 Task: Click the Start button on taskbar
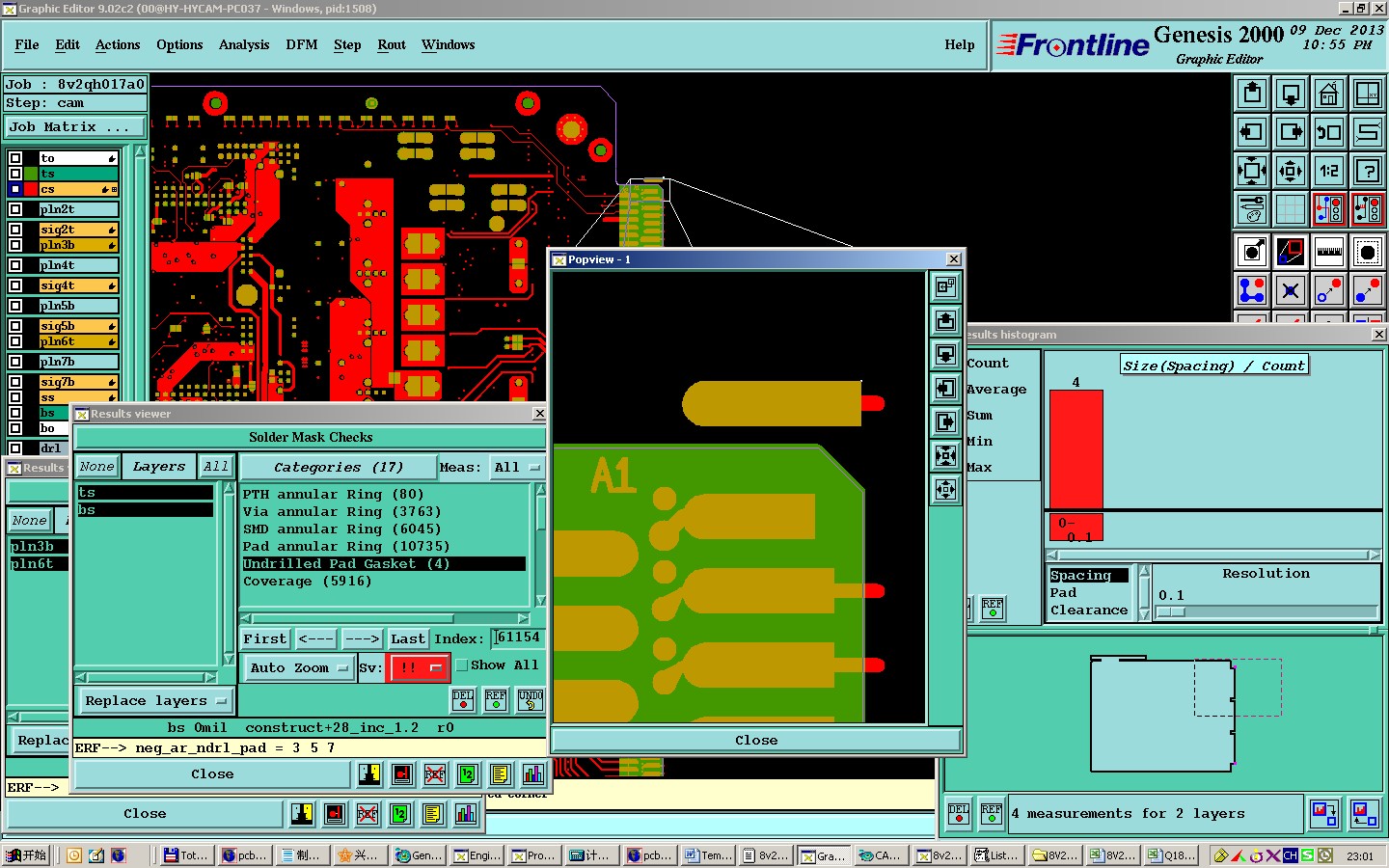[26, 855]
